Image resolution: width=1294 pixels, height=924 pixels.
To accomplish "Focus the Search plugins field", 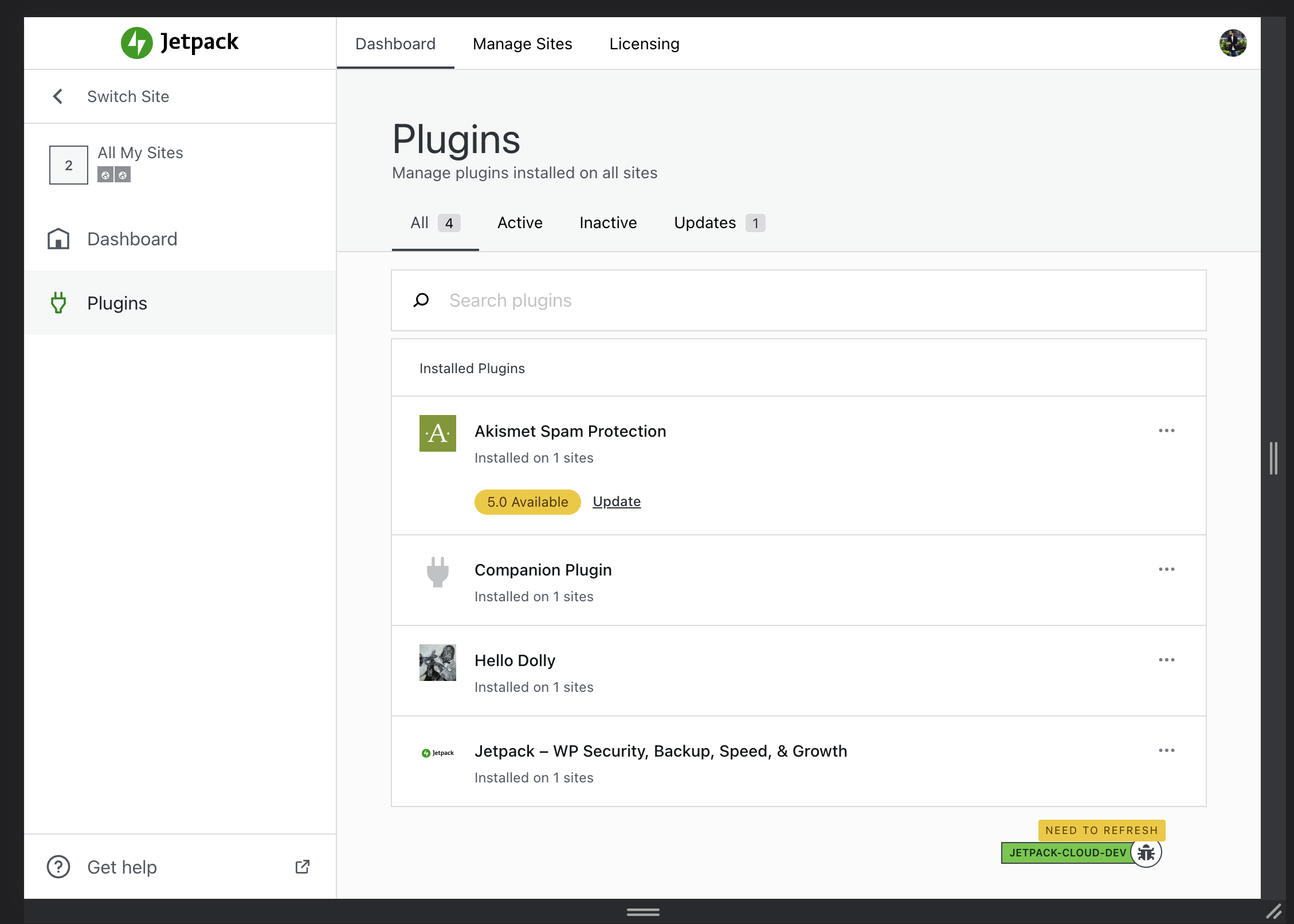I will (802, 300).
